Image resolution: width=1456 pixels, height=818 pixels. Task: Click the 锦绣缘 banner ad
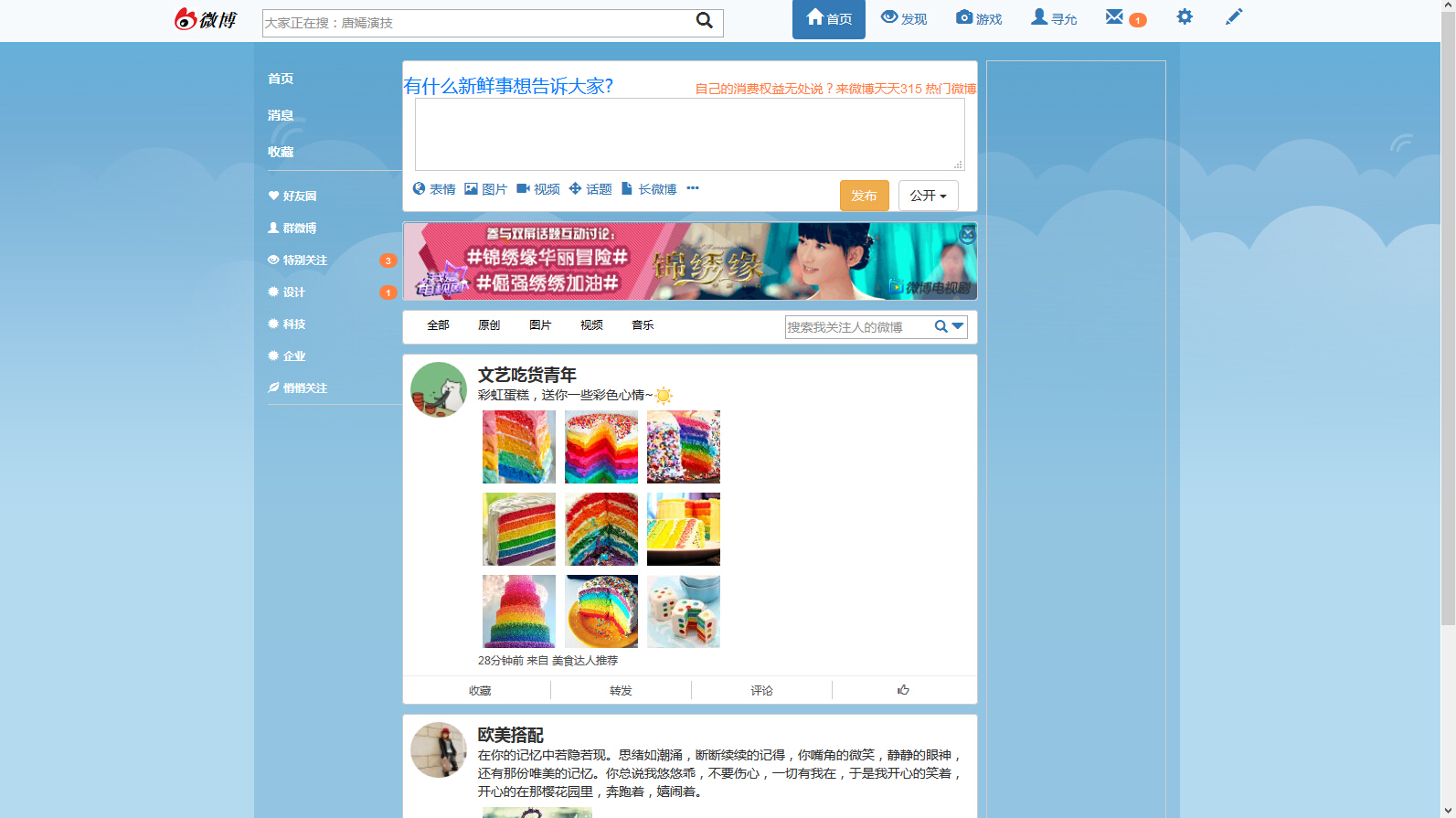[x=690, y=261]
